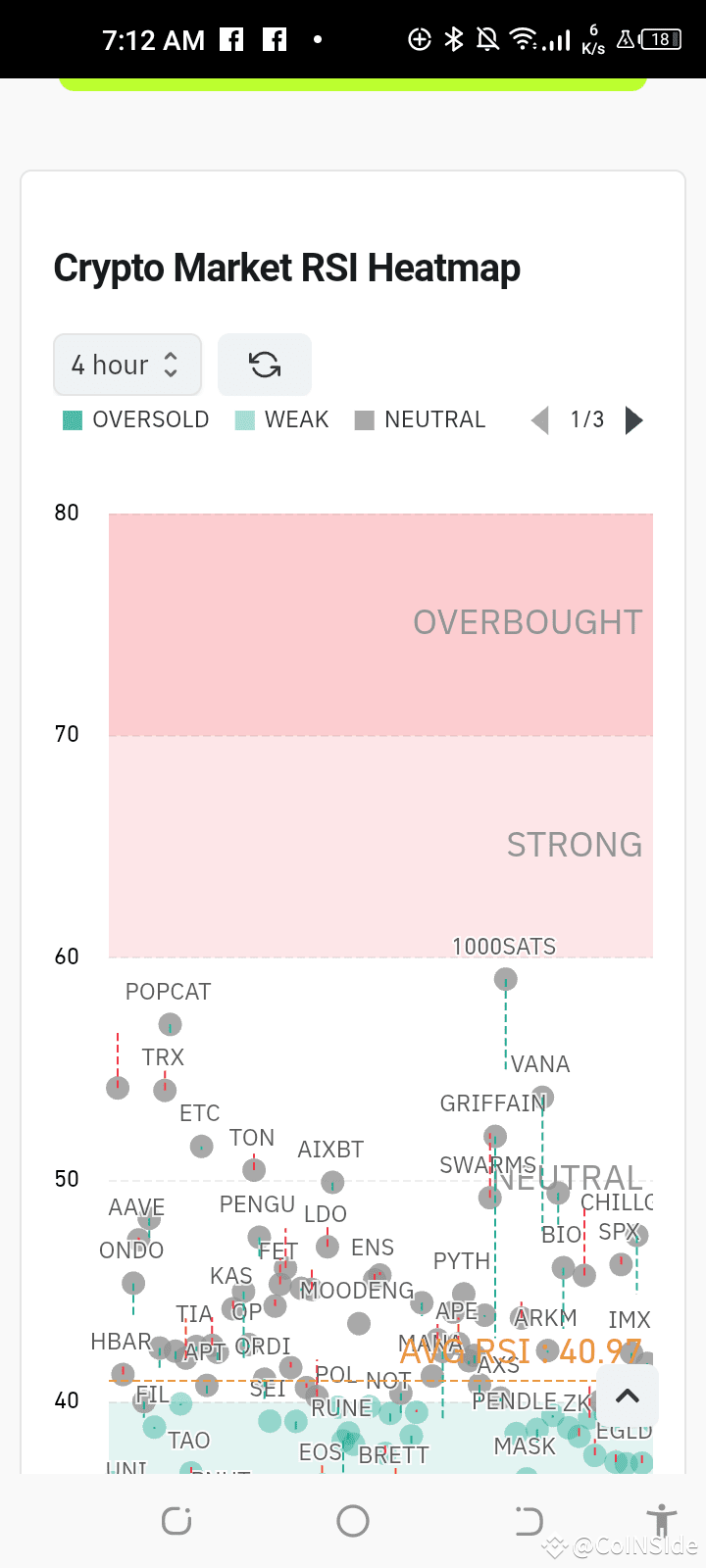Viewport: 706px width, 1568px height.
Task: Tap the back navigation button
Action: (528, 1520)
